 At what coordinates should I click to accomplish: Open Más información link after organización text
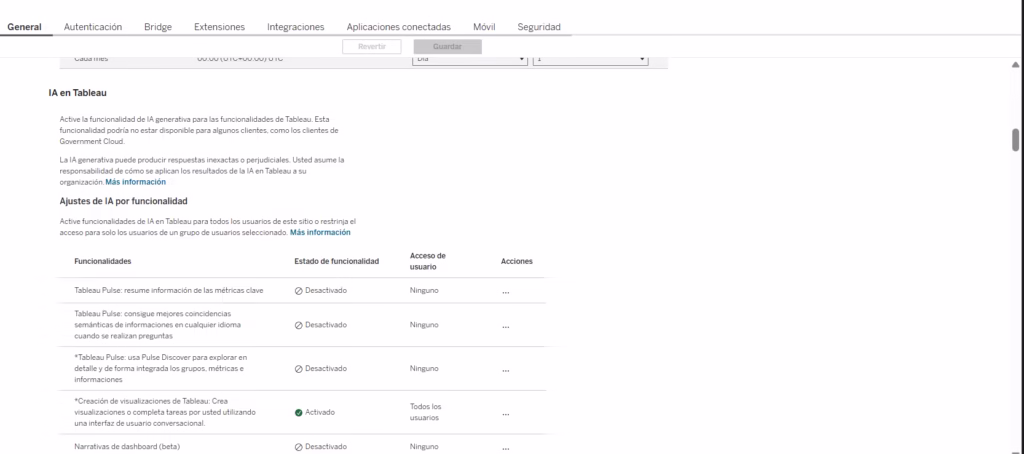click(136, 182)
